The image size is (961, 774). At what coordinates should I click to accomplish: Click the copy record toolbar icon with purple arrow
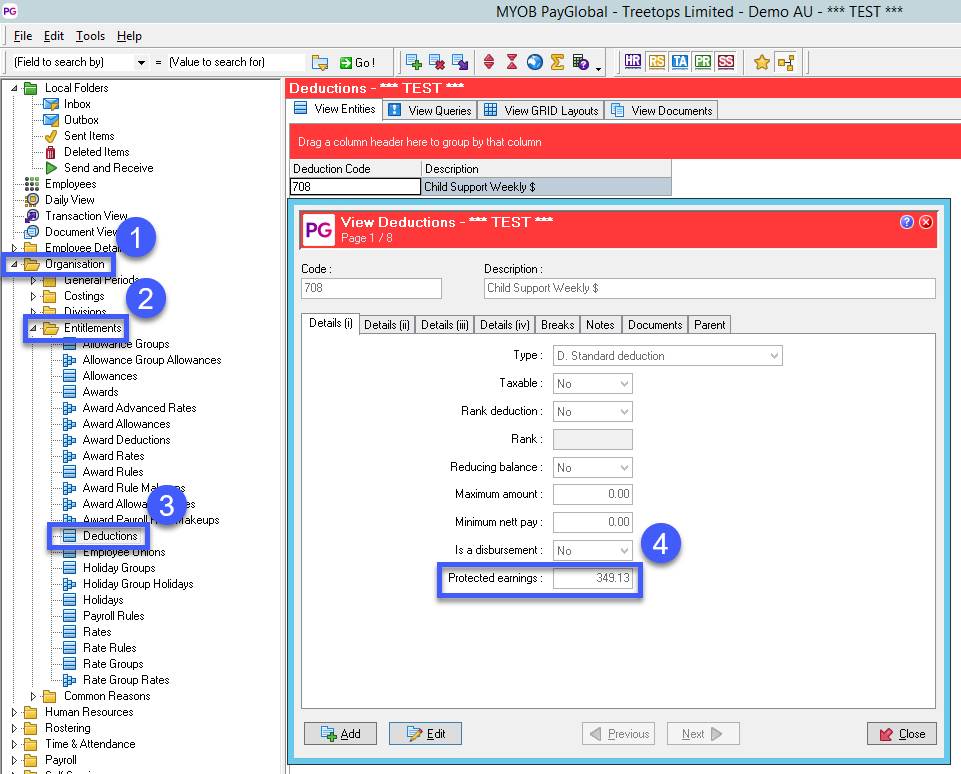460,62
